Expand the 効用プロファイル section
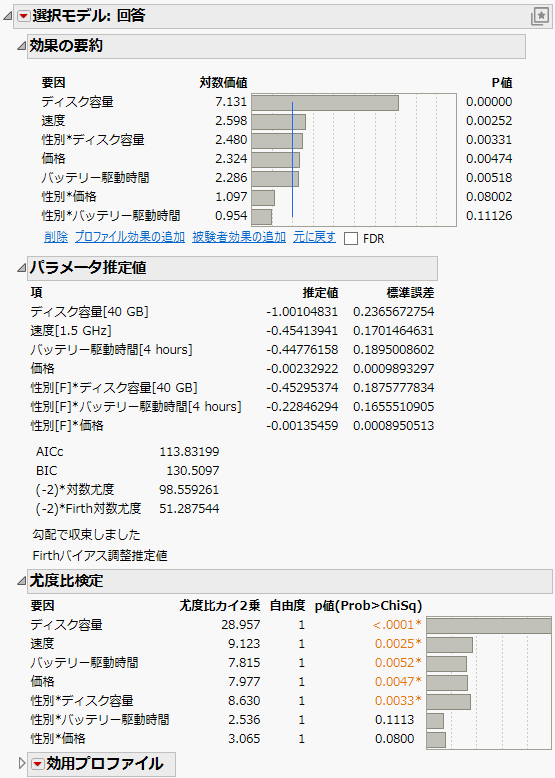The width and height of the screenshot is (555, 778). point(21,764)
